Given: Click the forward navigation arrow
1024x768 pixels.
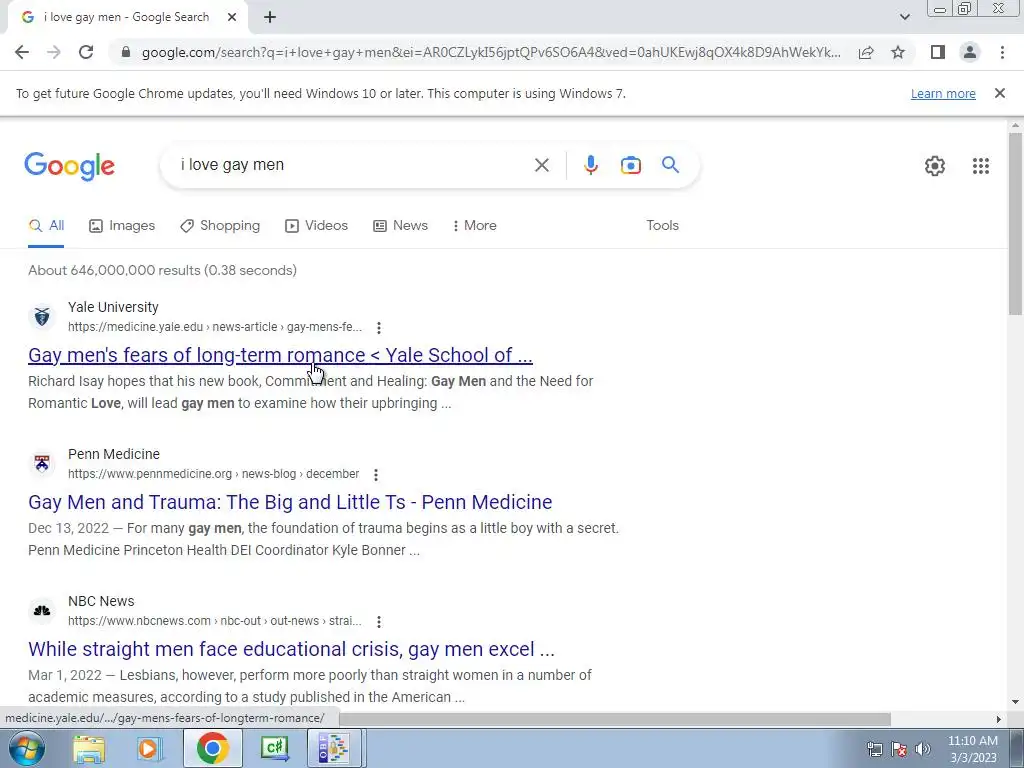Looking at the screenshot, I should click(54, 52).
